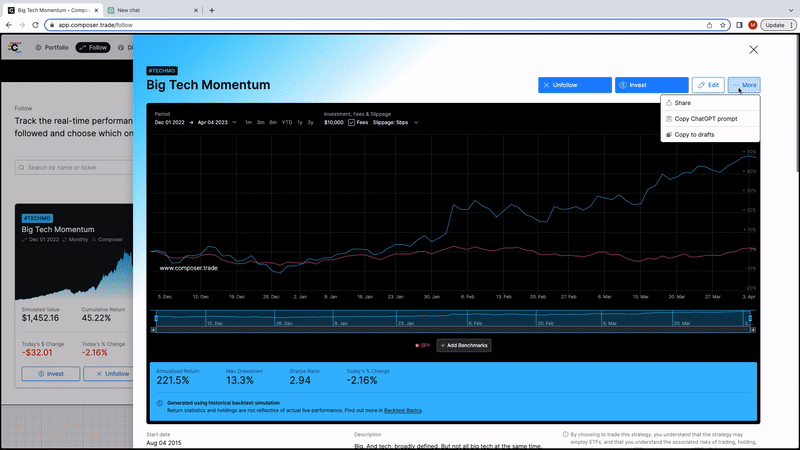Screen dimensions: 800x450
Task: Click the left arrow of the chart navigator scrollbar
Action: [153, 330]
